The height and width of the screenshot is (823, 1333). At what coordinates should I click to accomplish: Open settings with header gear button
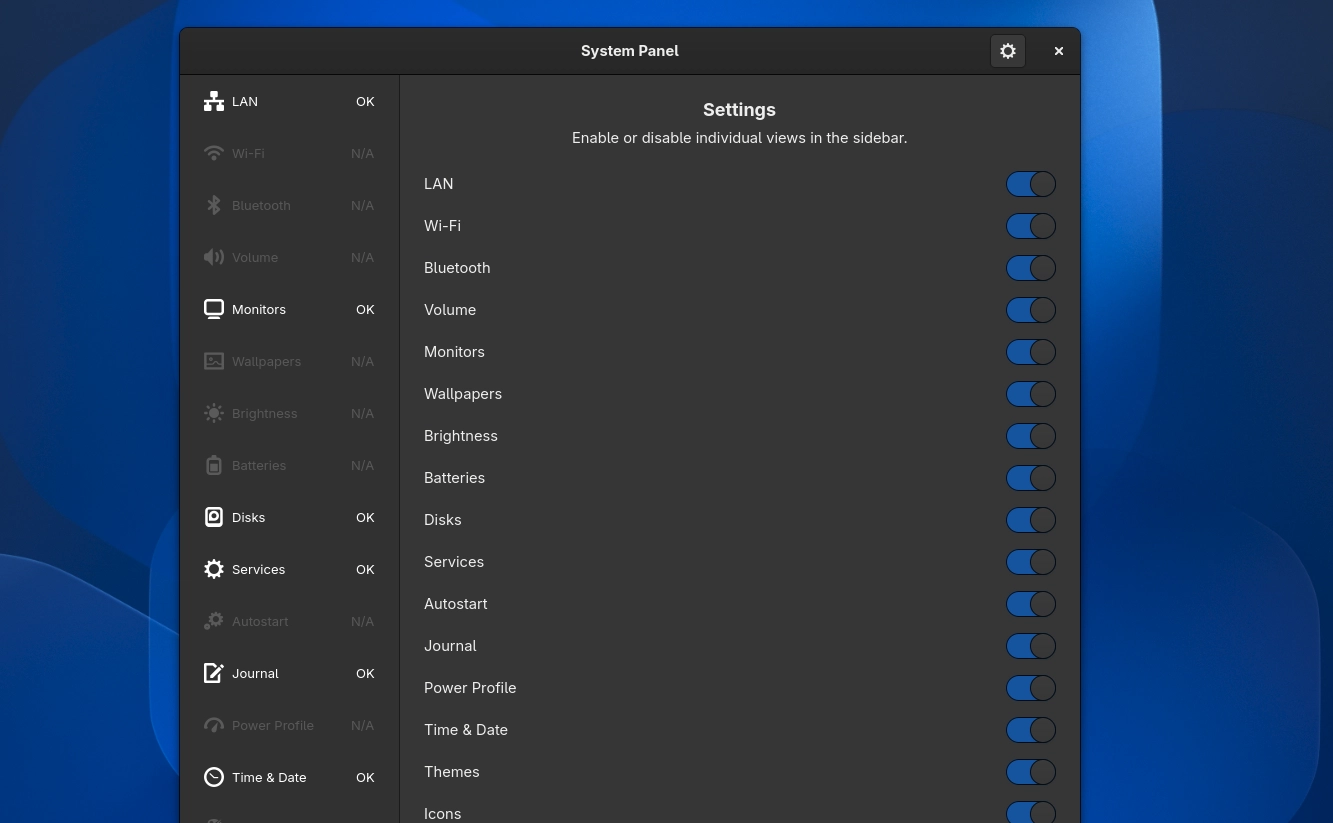(x=1008, y=51)
